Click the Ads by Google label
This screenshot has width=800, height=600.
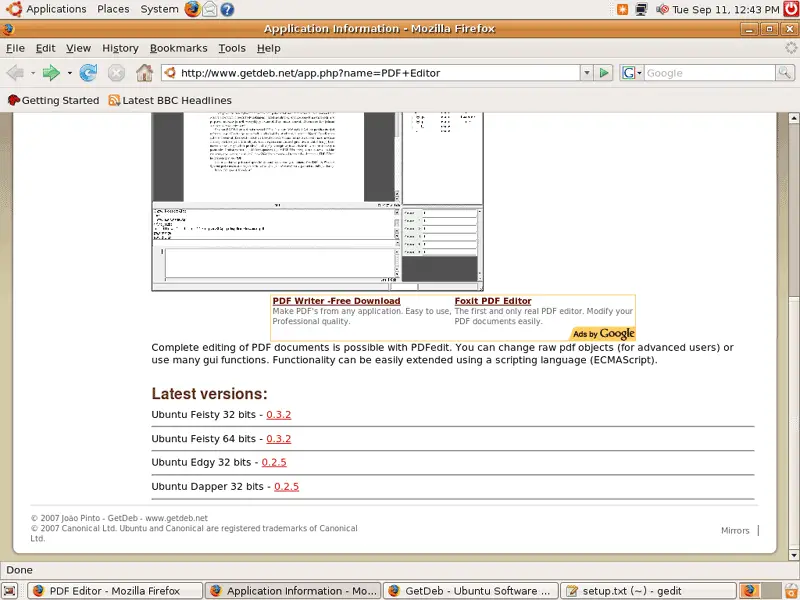(x=604, y=334)
